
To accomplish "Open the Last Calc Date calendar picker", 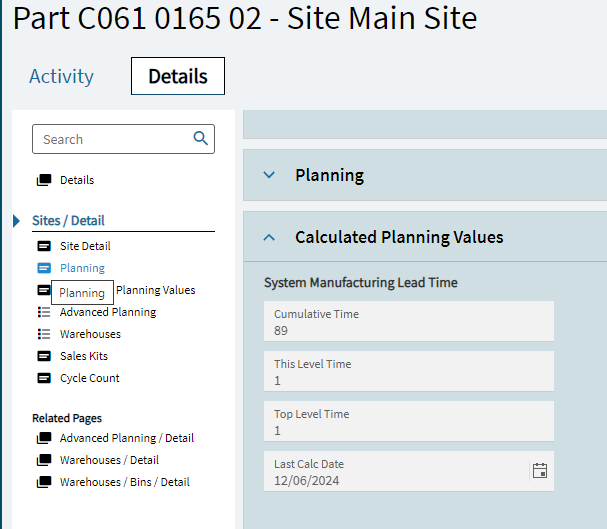I will pos(540,470).
